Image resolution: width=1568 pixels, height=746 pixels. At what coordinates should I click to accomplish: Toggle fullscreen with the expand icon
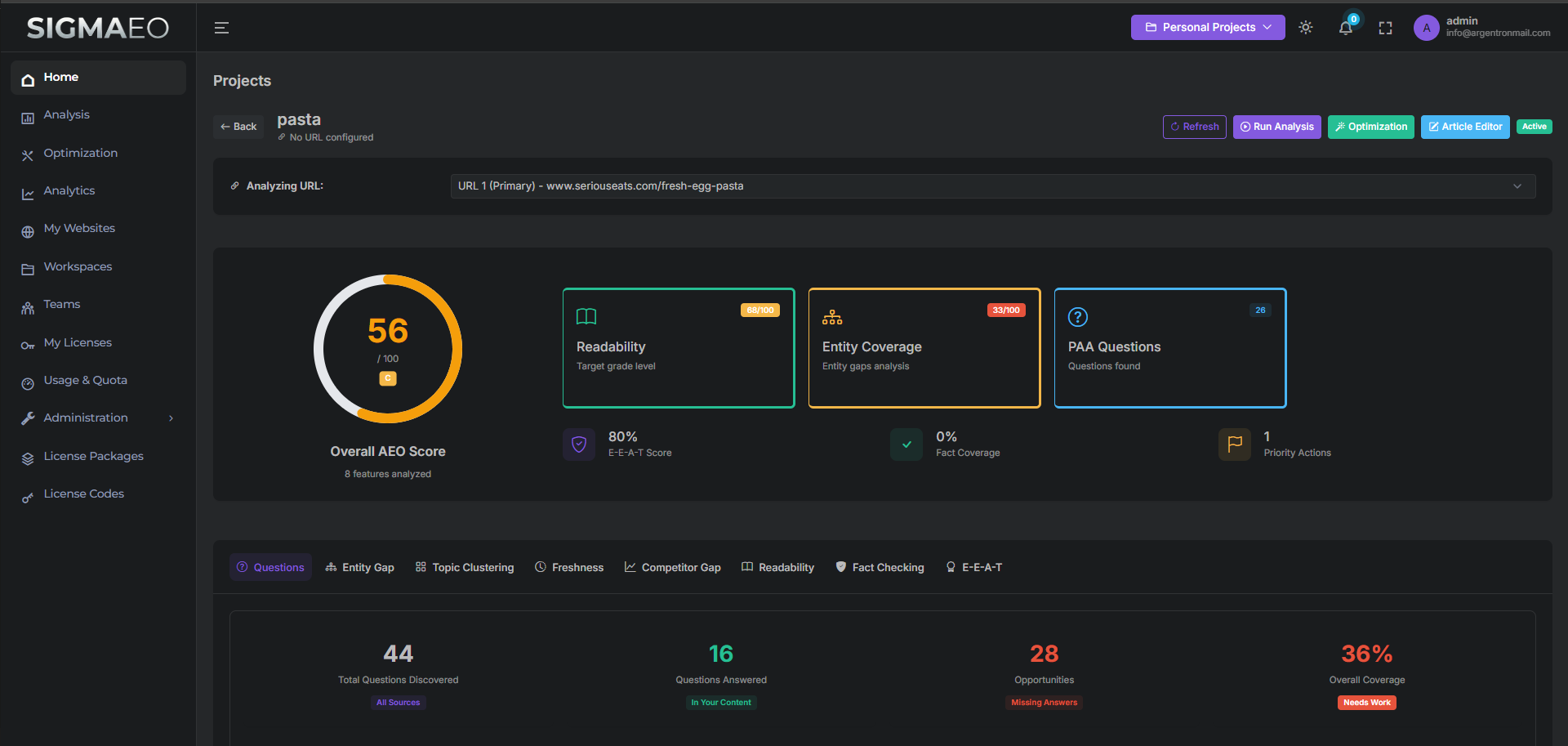coord(1385,27)
